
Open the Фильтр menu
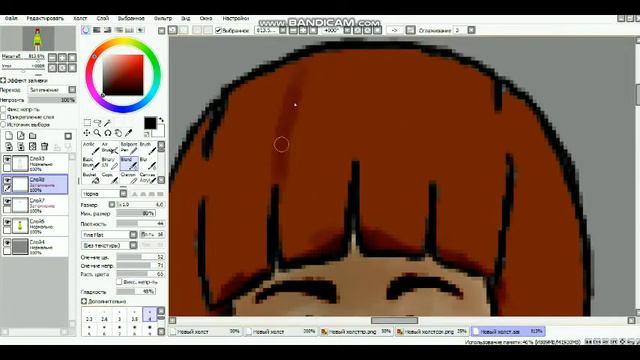tap(163, 18)
